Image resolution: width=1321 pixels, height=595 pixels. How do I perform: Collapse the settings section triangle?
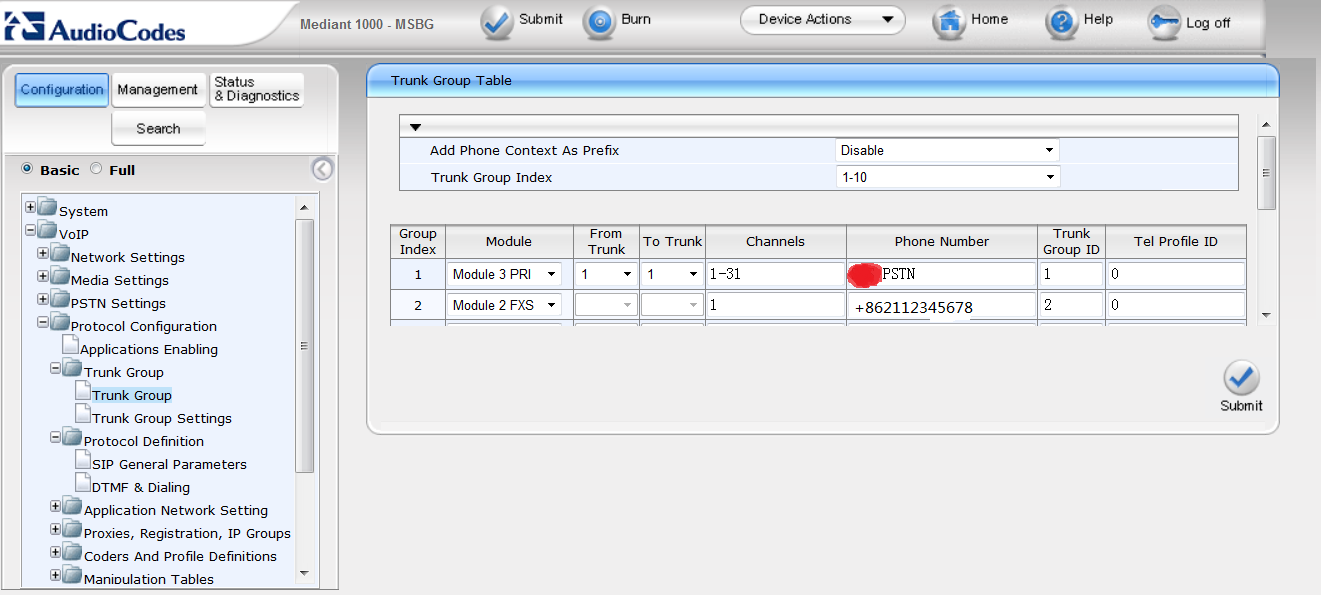pos(415,127)
